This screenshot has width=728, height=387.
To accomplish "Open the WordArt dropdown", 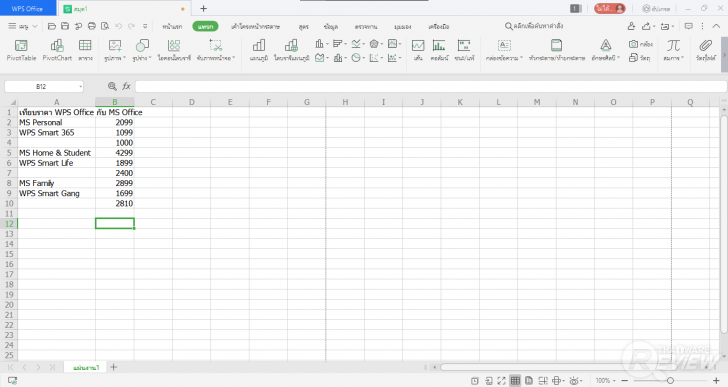I will click(x=606, y=50).
